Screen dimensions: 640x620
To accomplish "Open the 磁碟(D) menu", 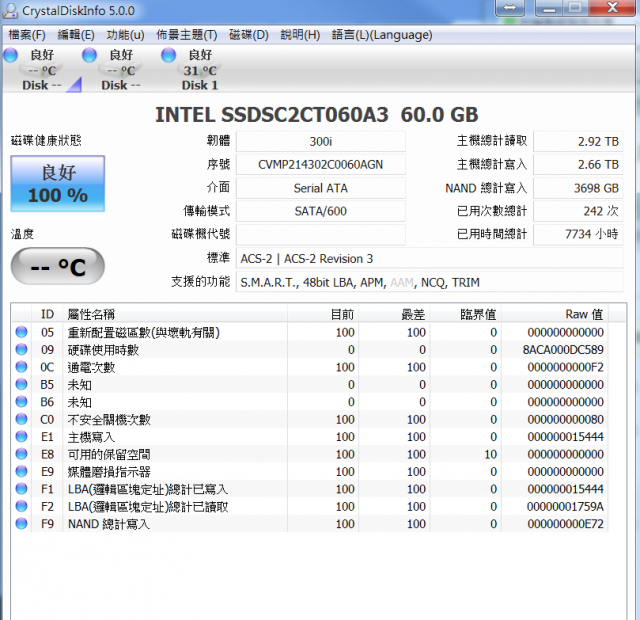I will click(249, 35).
